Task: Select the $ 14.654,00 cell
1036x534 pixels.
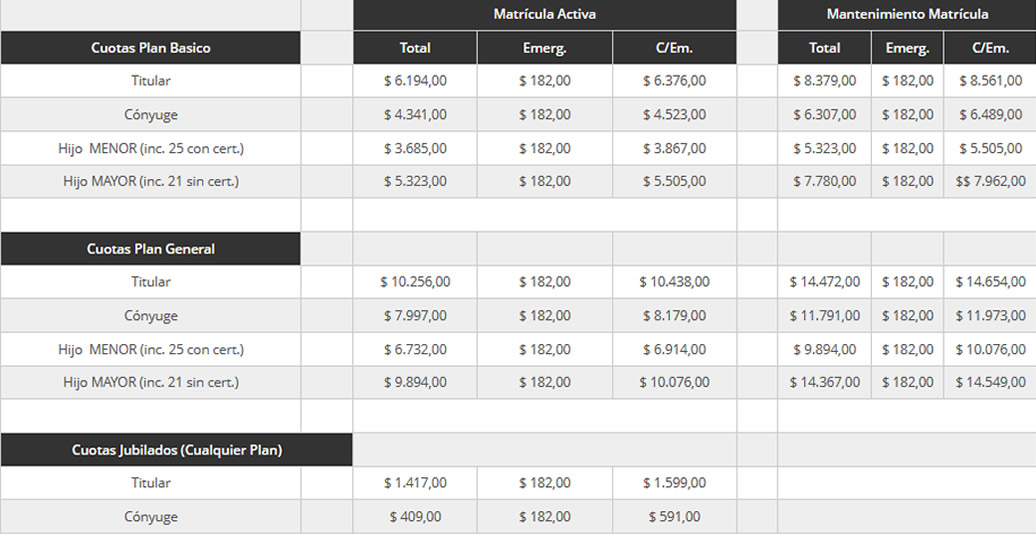Action: click(x=990, y=282)
